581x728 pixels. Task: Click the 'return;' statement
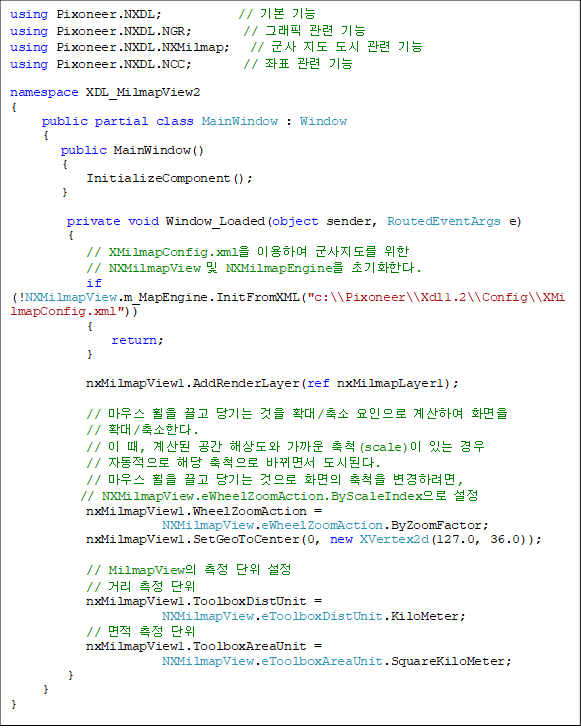tap(137, 340)
